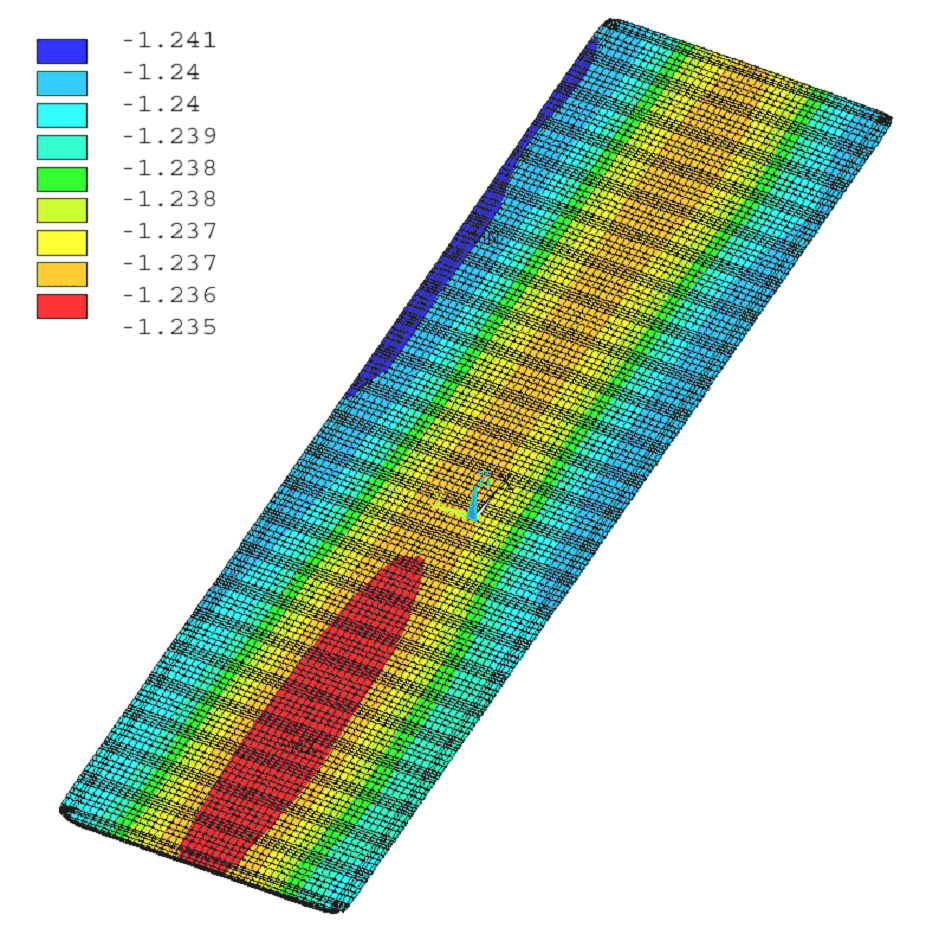Click the -1.241 legend value

point(168,40)
